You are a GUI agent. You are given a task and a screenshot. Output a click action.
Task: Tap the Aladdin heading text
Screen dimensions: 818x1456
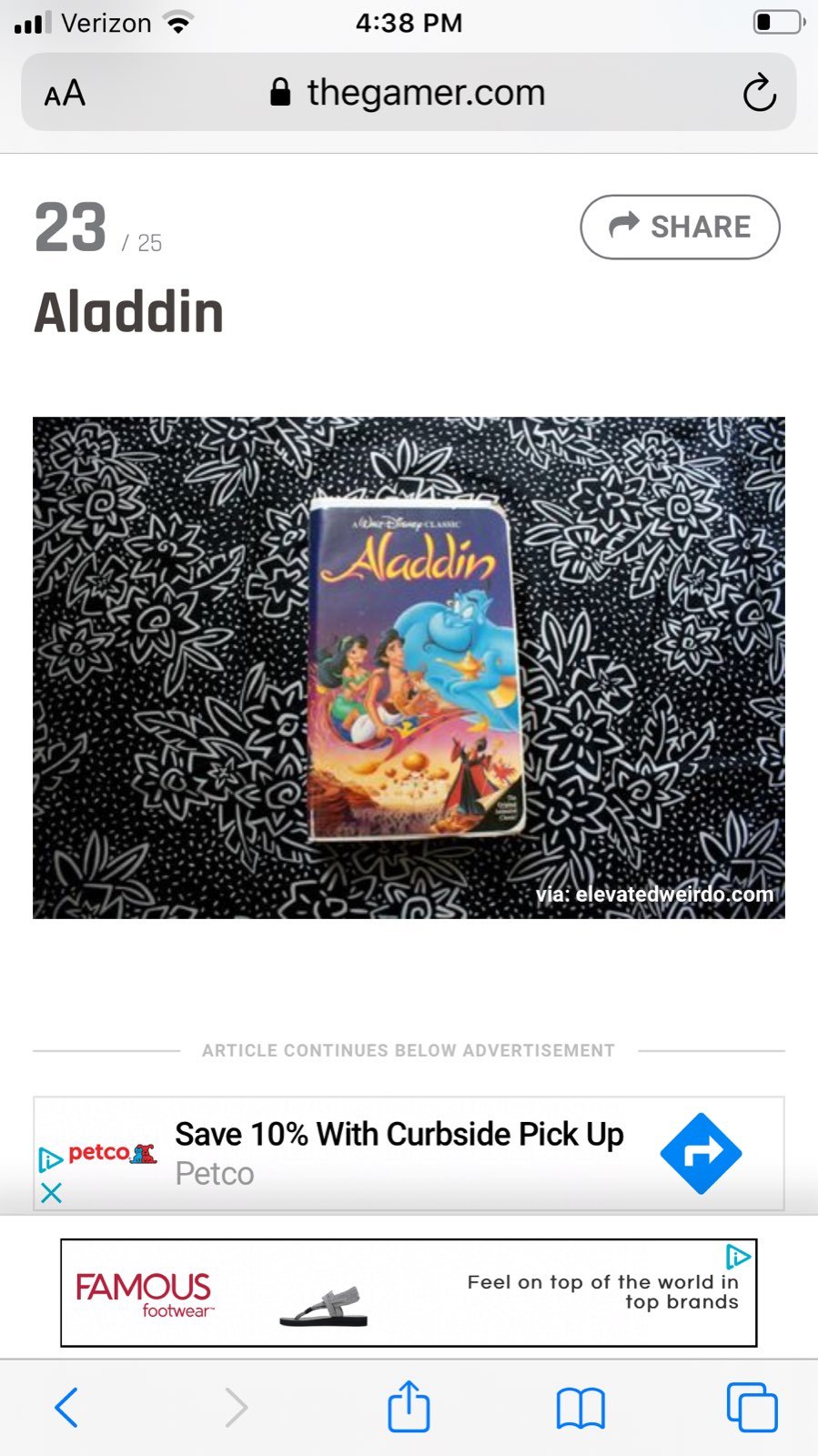[x=128, y=313]
